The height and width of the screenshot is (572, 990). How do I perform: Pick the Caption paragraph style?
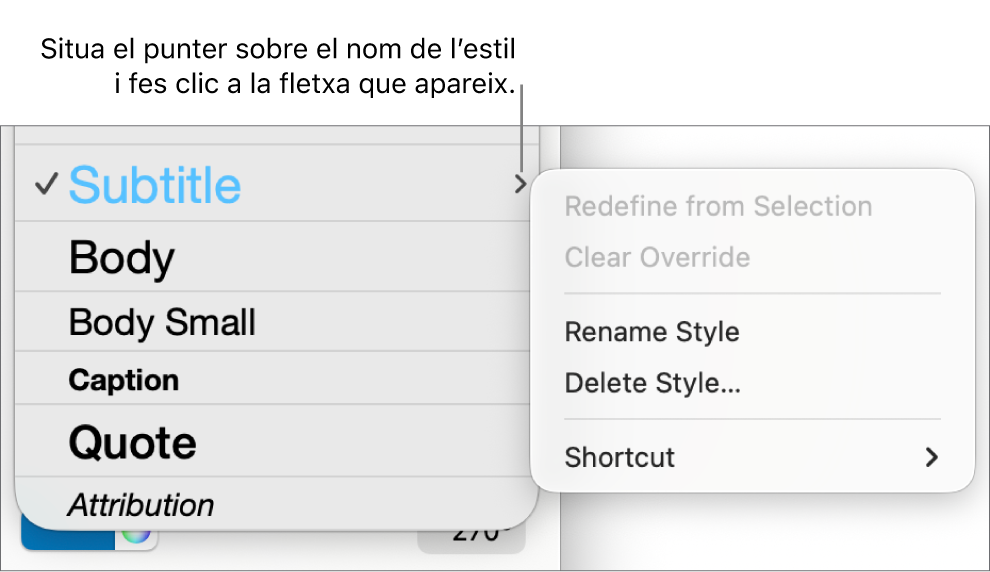[x=123, y=380]
